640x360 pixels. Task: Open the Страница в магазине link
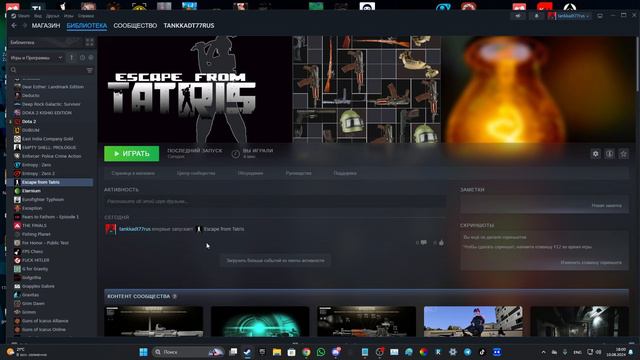click(x=133, y=173)
